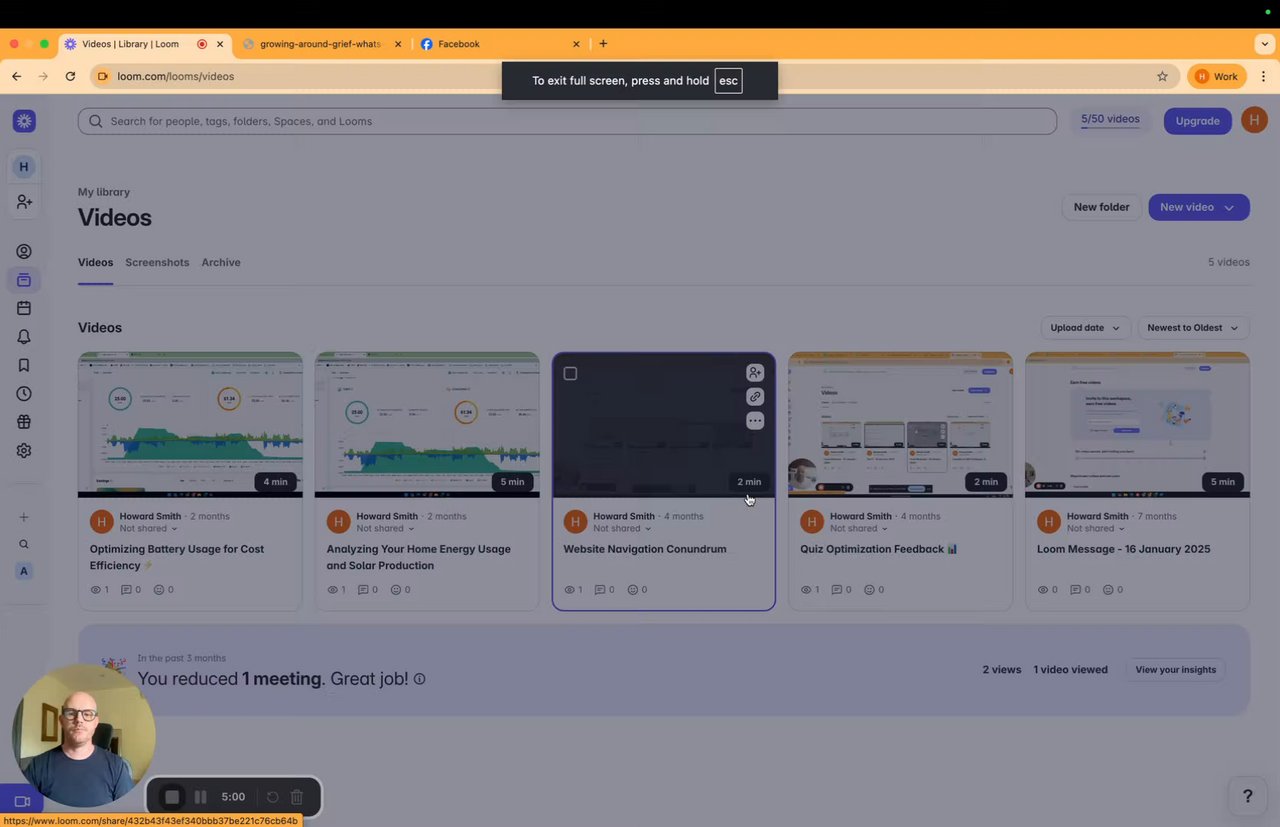Go back with the browser back arrow
Viewport: 1280px width, 827px height.
(16, 76)
